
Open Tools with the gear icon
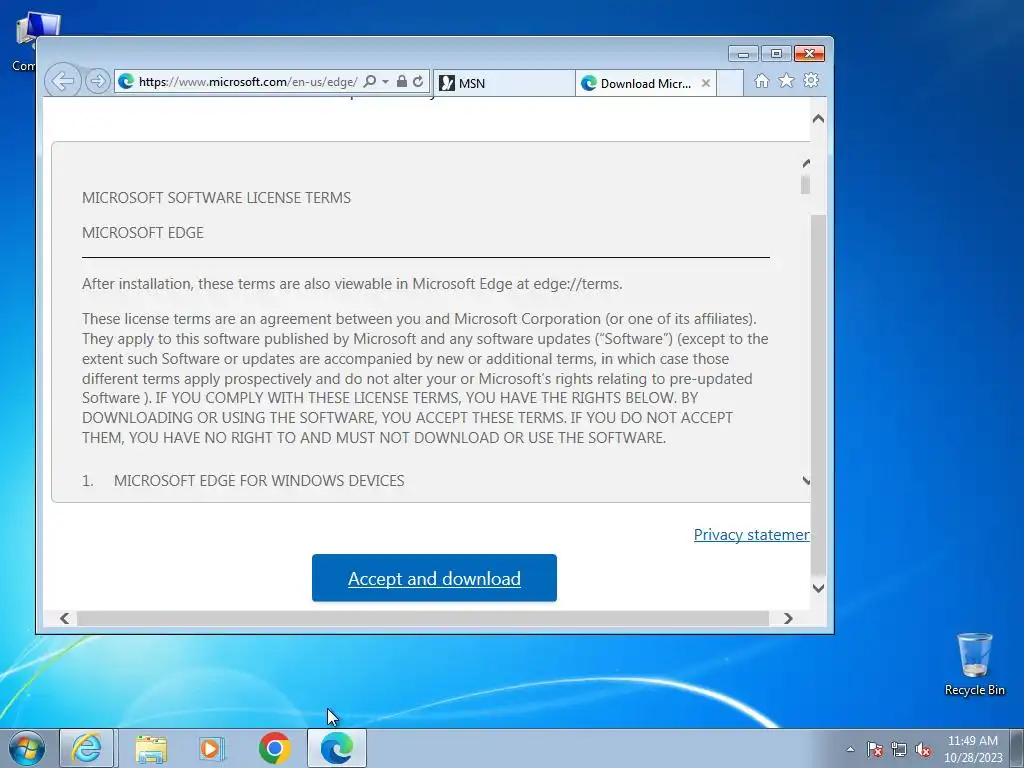(x=811, y=80)
